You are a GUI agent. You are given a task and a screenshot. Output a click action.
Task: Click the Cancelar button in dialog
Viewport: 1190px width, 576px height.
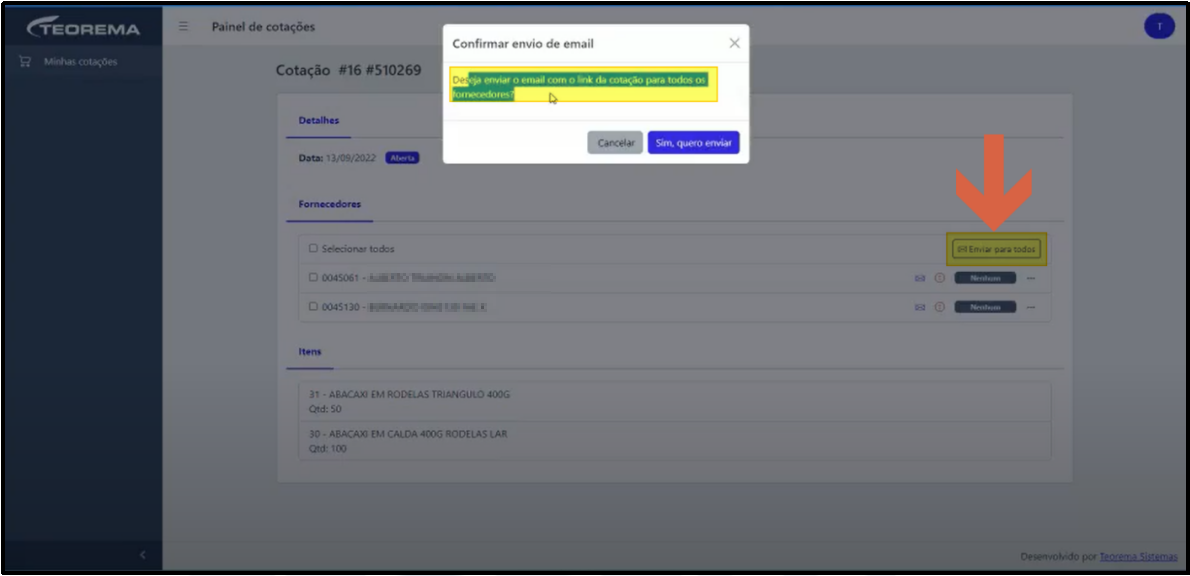pos(615,143)
